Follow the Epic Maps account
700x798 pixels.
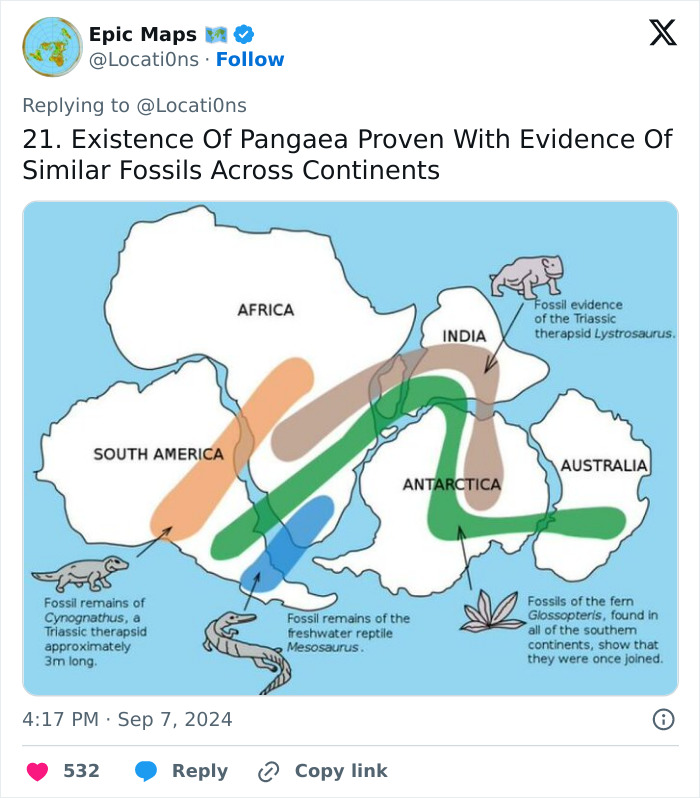pos(250,60)
